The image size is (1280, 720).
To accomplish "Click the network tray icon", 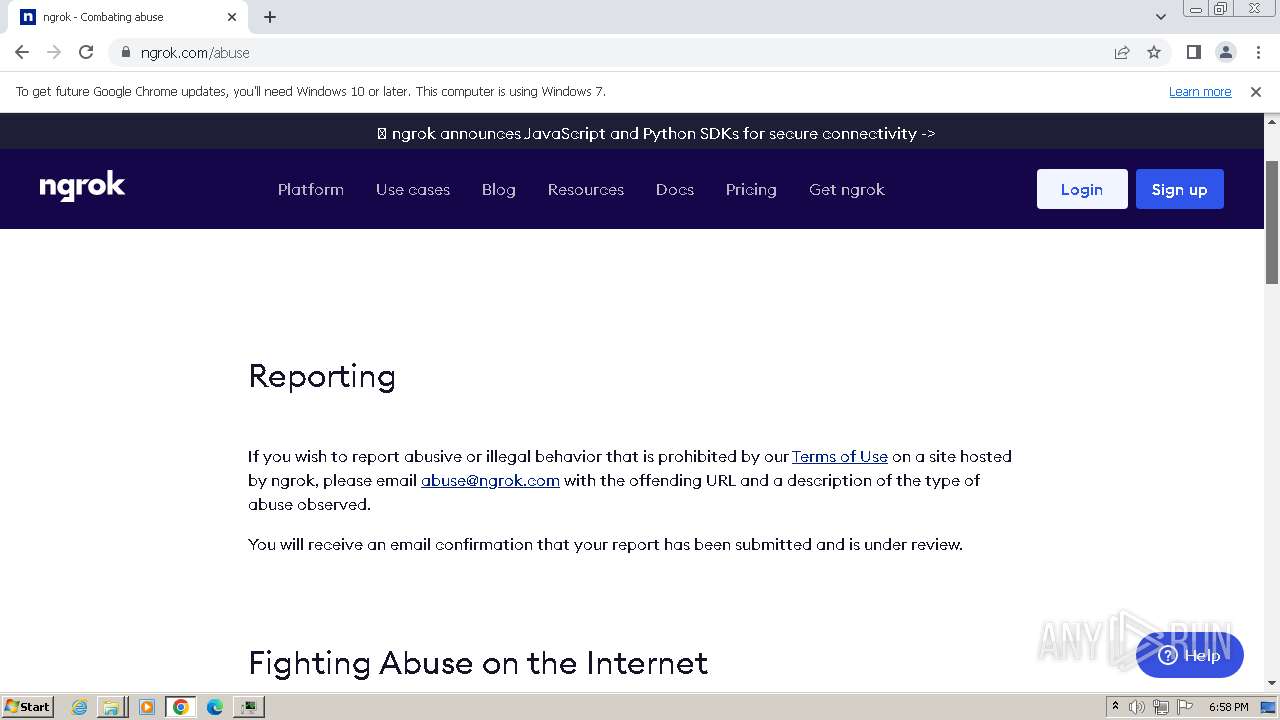I will coord(1160,707).
